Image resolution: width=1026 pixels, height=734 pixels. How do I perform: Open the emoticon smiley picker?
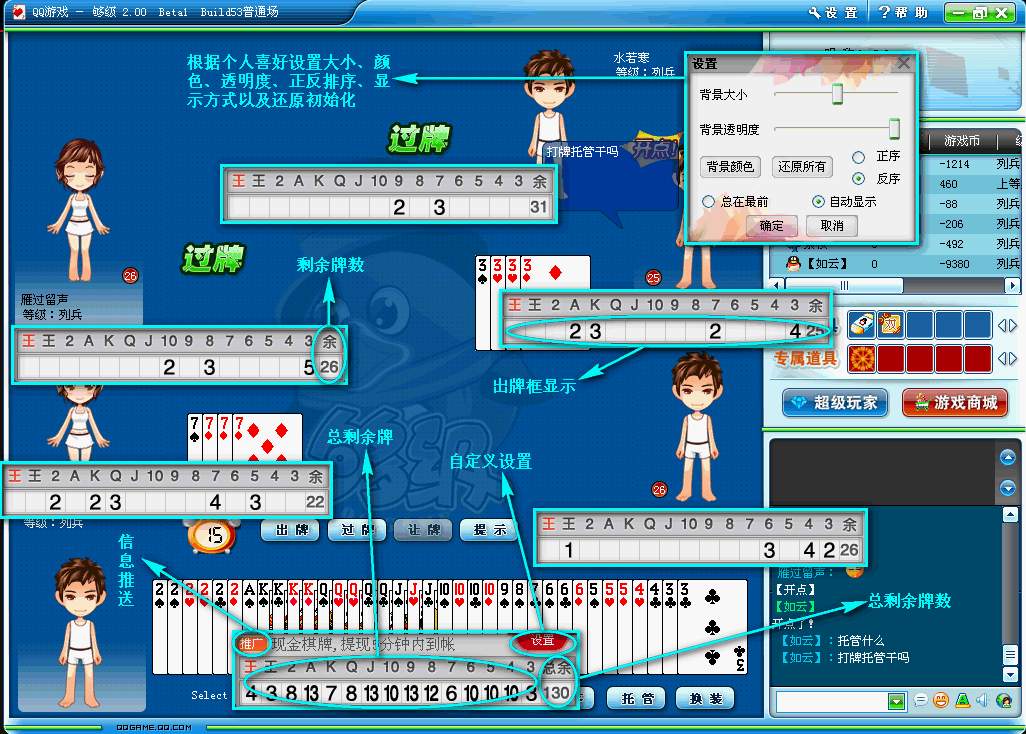(x=941, y=701)
